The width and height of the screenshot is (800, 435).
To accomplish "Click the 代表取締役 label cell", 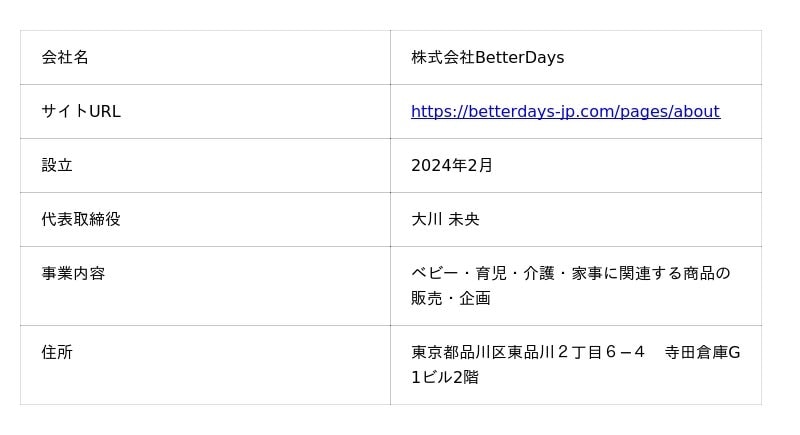I will (x=81, y=220).
